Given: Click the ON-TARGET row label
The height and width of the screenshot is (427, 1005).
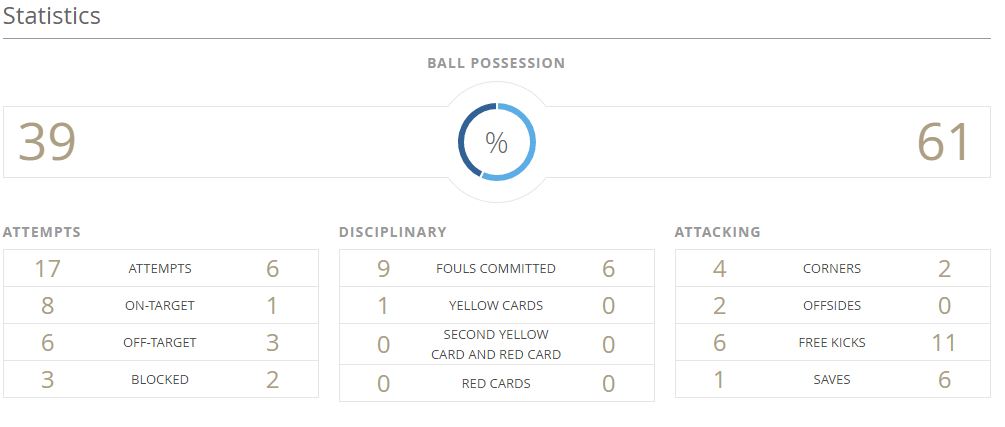Looking at the screenshot, I should 160,306.
